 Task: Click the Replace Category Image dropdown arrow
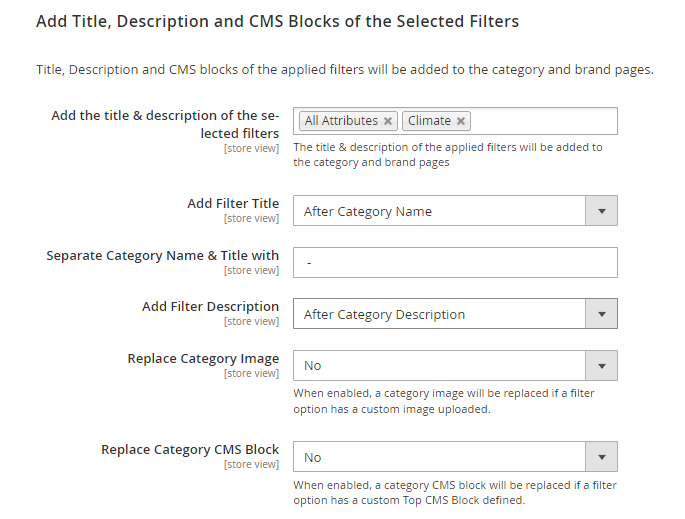click(602, 366)
